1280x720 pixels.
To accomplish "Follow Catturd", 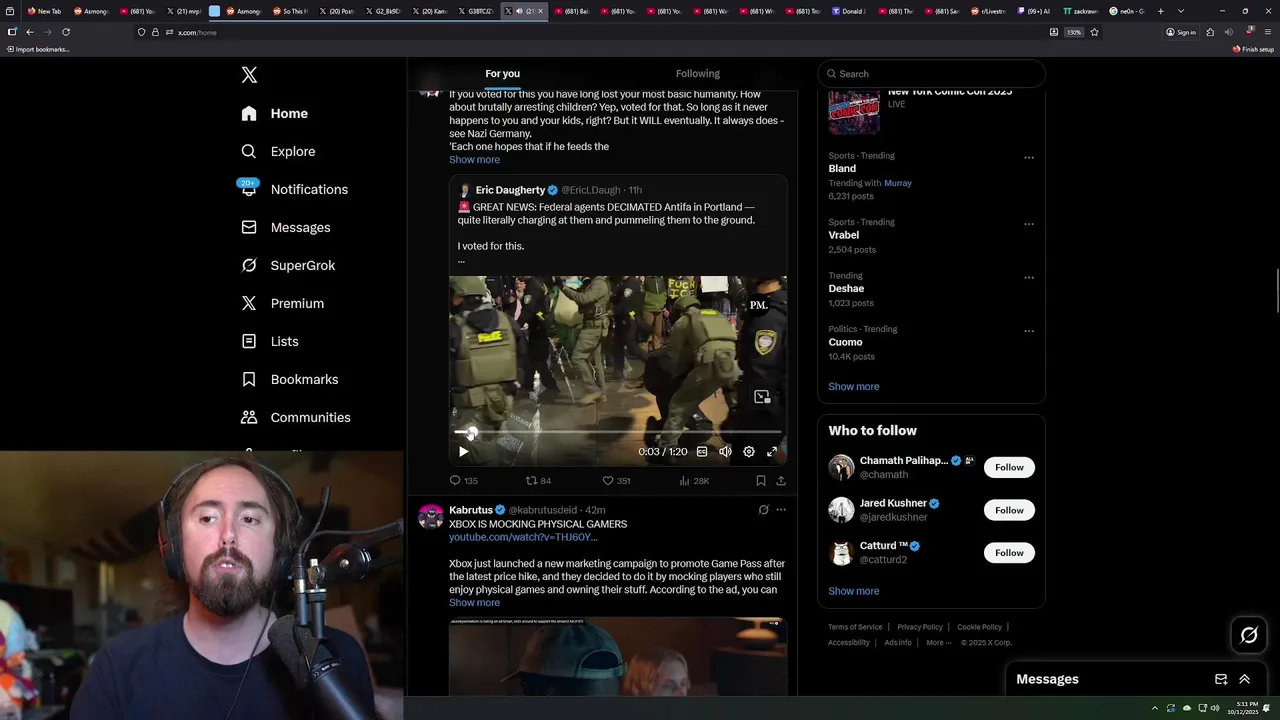I will click(x=1009, y=553).
